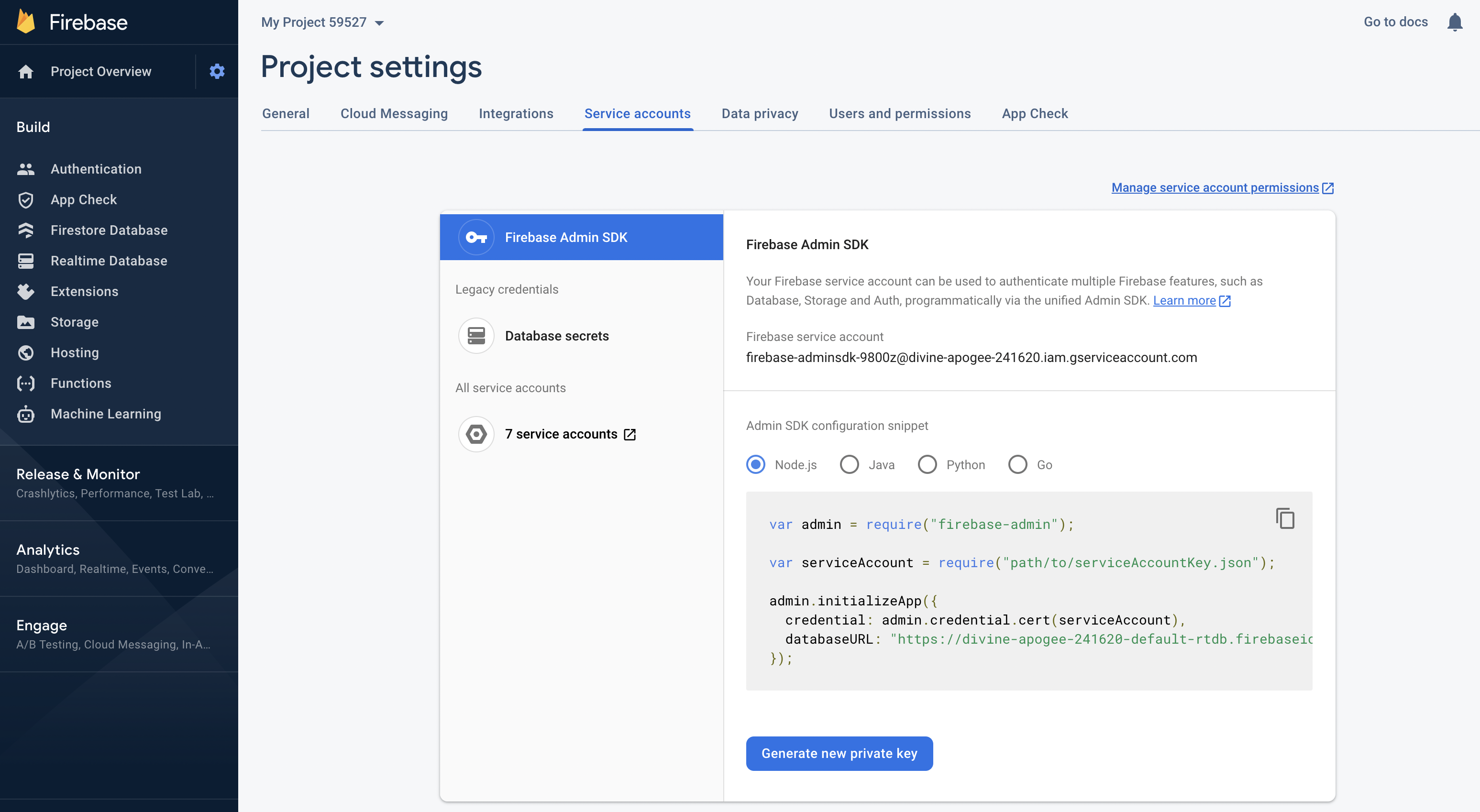Open the Users and permissions tab

(899, 114)
